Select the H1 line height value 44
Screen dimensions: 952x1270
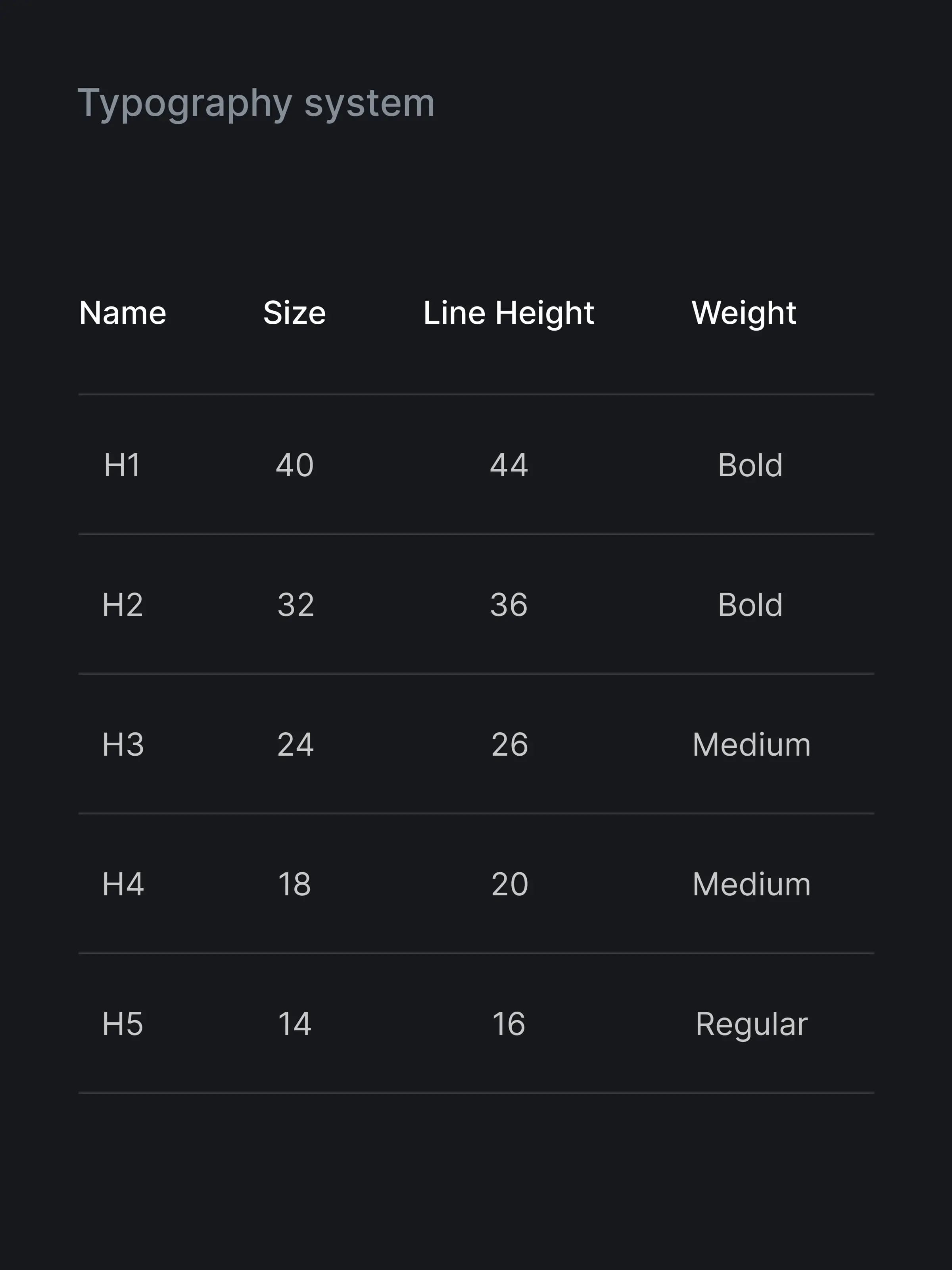coord(509,465)
